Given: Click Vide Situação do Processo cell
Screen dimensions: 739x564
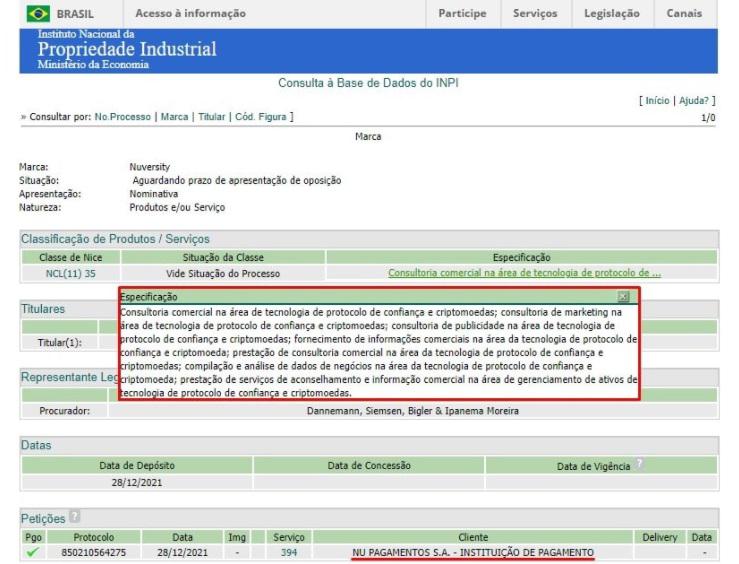Looking at the screenshot, I should [x=223, y=273].
